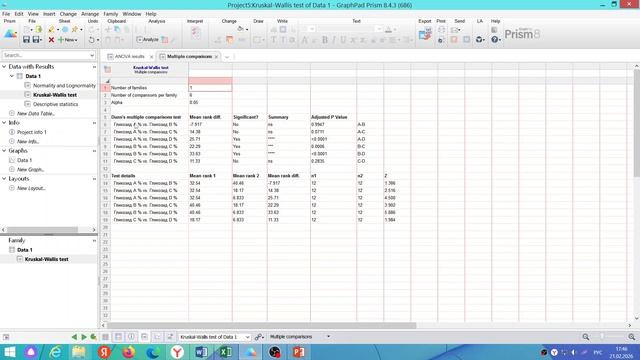640x360 pixels.
Task: Click New Layout link
Action: tap(31, 188)
